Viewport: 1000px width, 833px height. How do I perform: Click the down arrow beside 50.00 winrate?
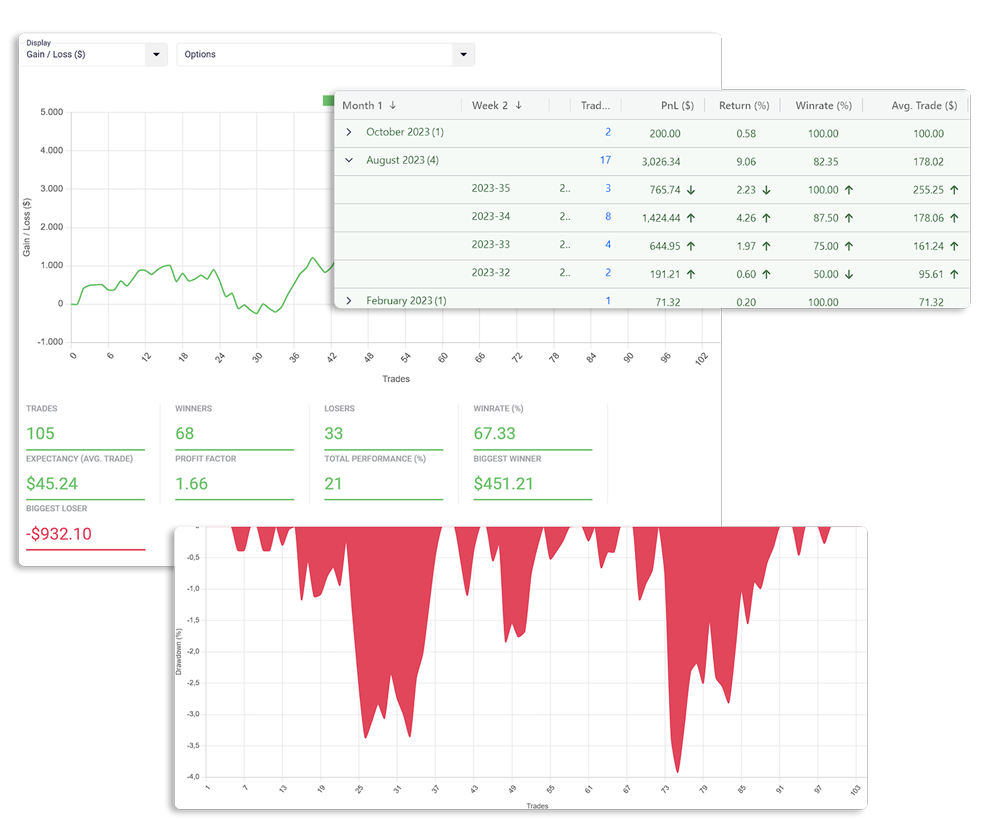848,274
